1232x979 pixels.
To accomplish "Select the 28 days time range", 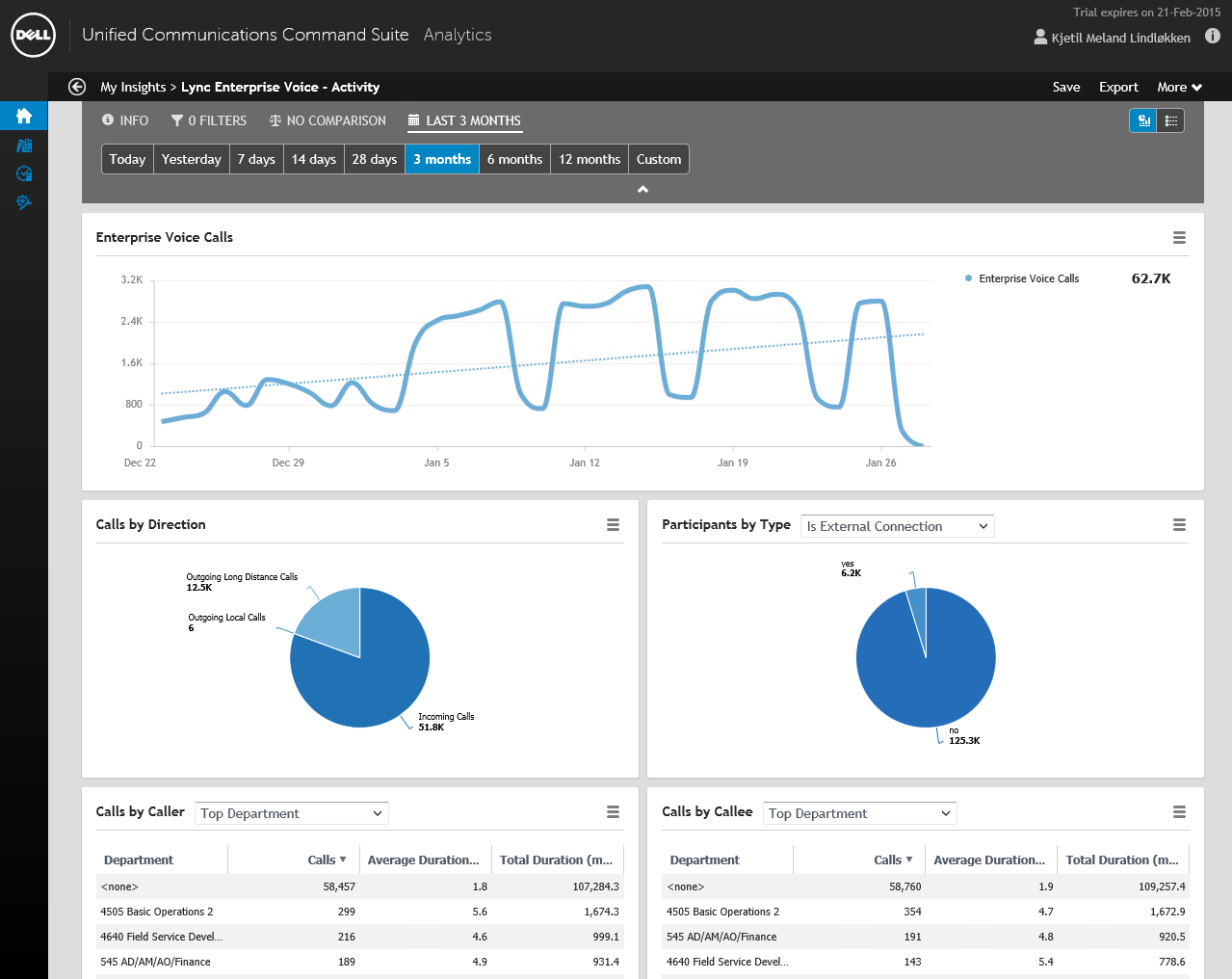I will point(375,159).
